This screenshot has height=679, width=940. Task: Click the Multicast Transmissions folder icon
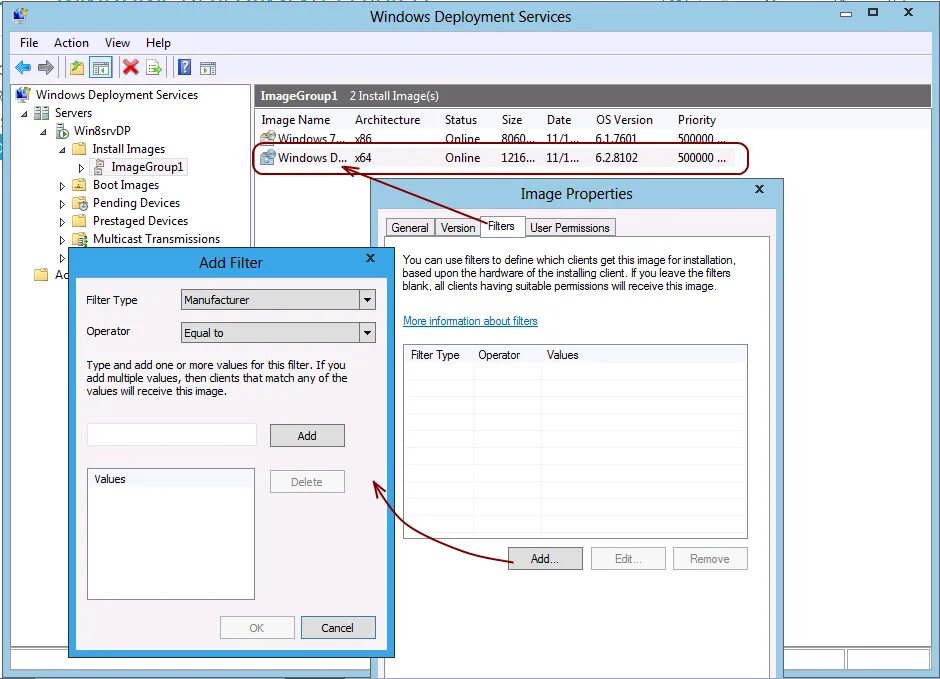coord(80,239)
